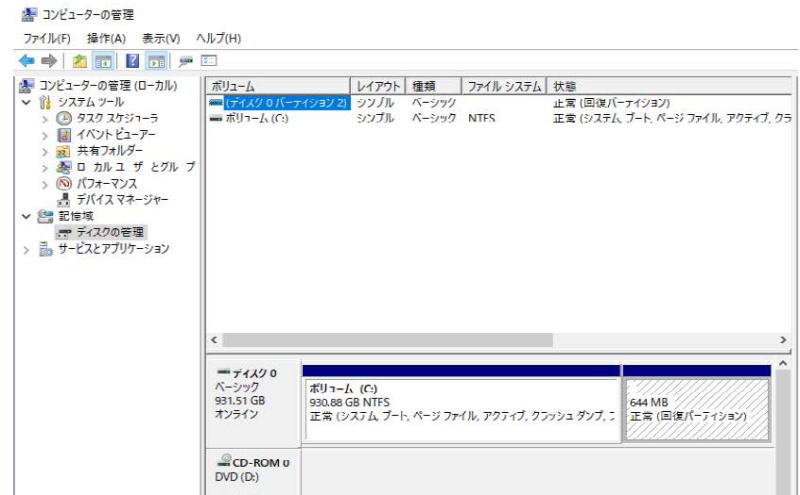800x495 pixels.
Task: Click the ファイル システム column header
Action: pos(497,86)
